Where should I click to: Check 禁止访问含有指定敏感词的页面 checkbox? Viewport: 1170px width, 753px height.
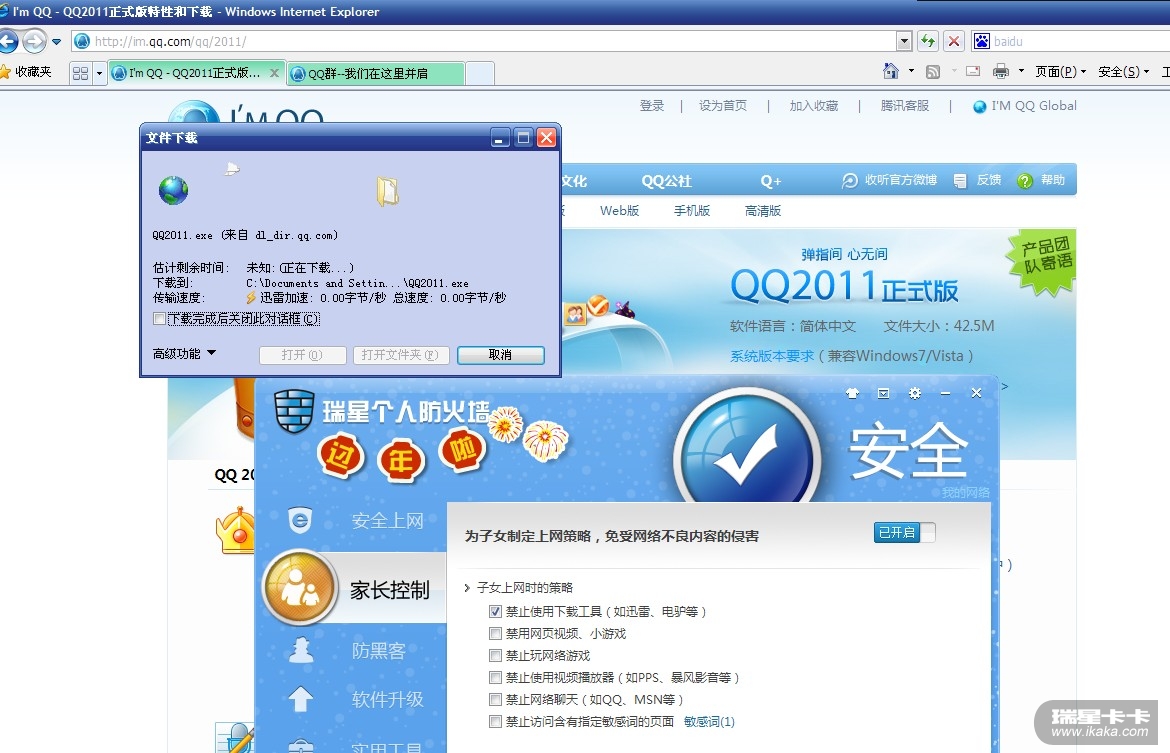click(495, 722)
